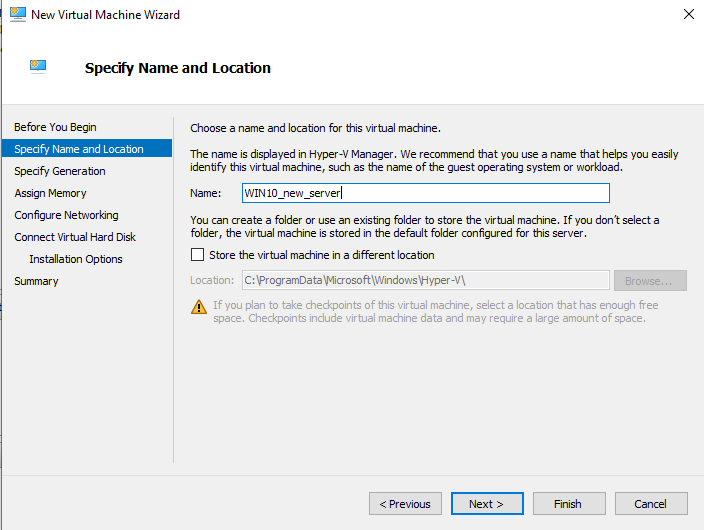Click the Location path field
The height and width of the screenshot is (530, 704).
pyautogui.click(x=425, y=281)
